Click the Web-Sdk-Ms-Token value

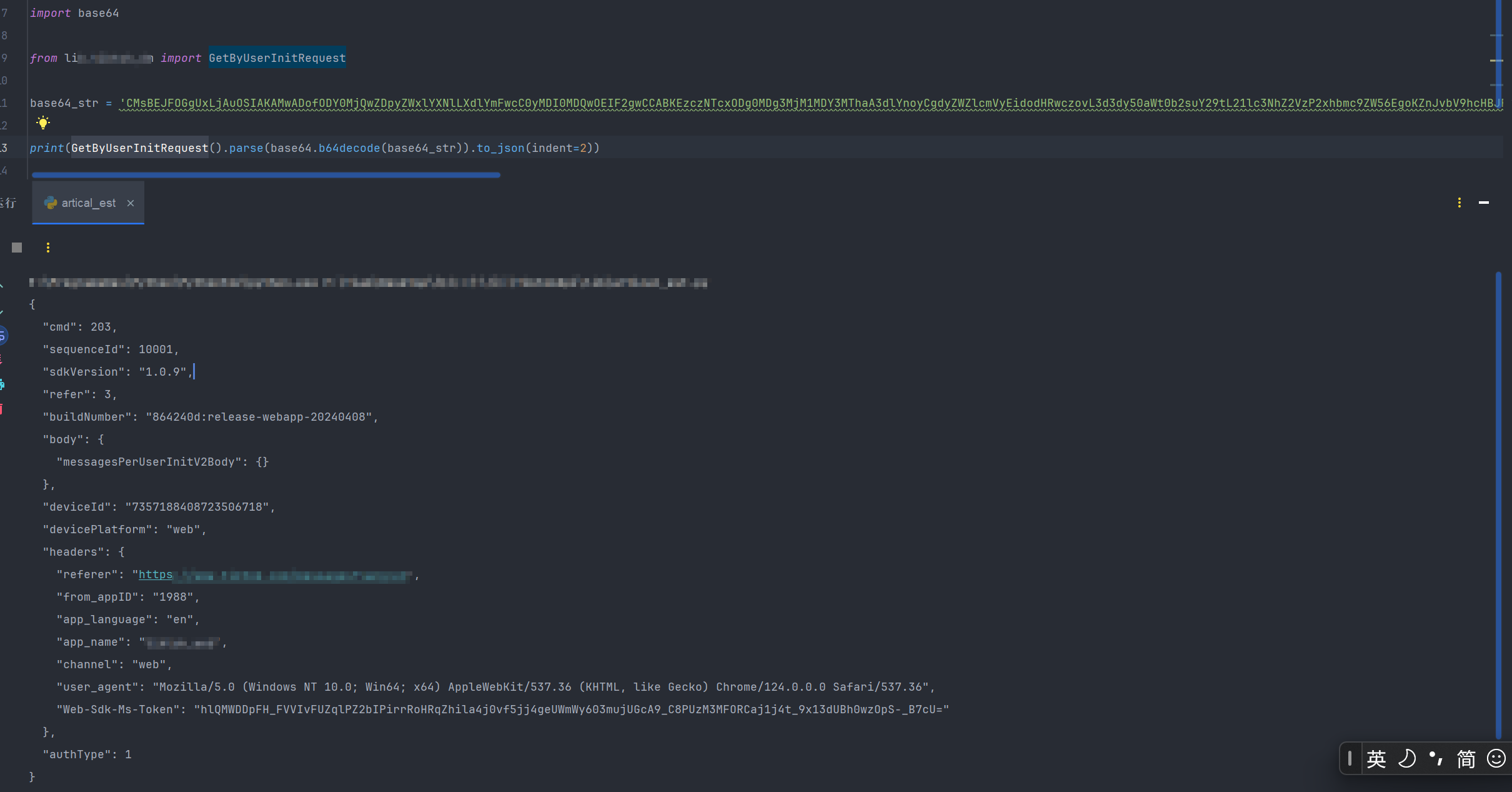[572, 709]
